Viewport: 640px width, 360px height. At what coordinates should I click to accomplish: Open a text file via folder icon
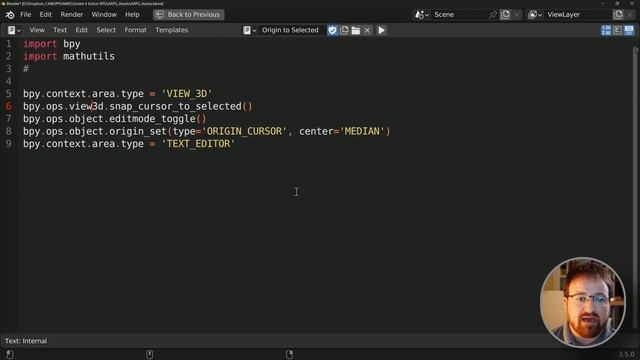coord(356,30)
